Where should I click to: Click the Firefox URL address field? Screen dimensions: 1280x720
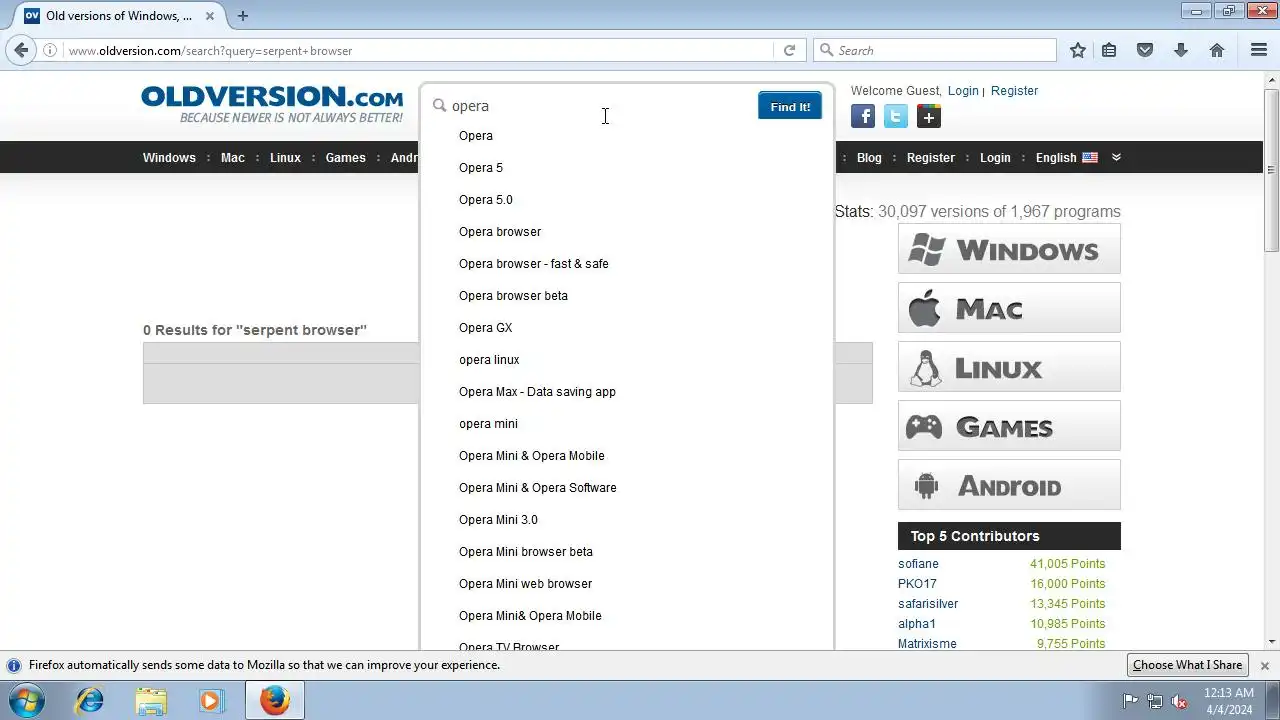(x=418, y=50)
